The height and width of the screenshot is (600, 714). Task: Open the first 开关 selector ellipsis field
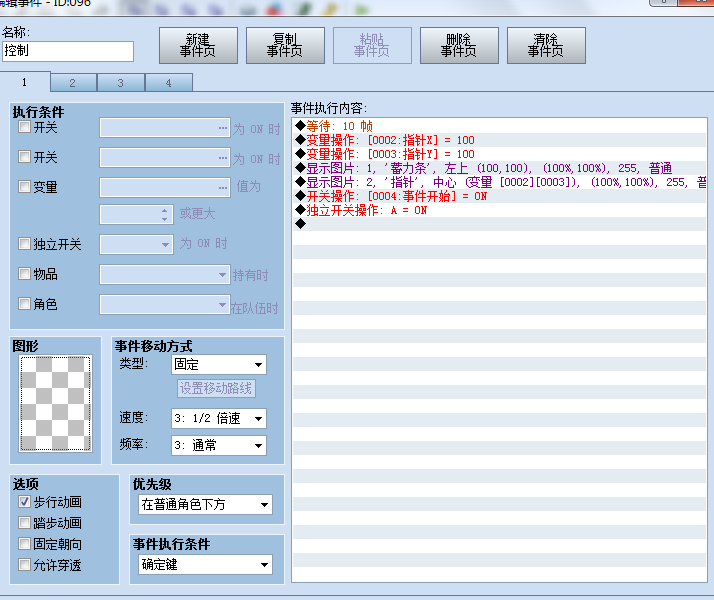[x=165, y=128]
